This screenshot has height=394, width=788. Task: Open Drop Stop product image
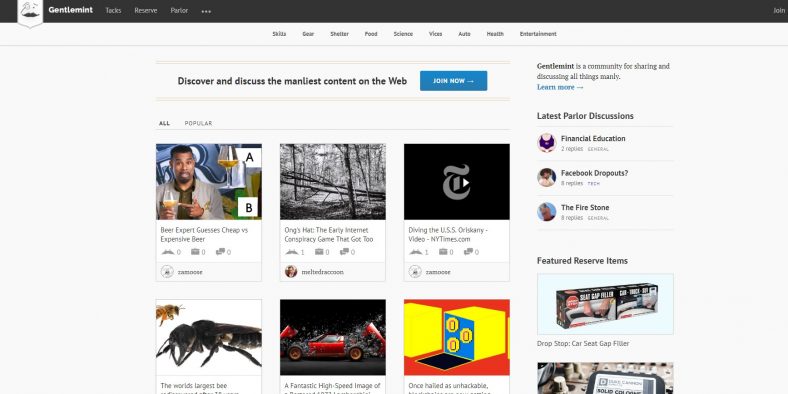605,304
